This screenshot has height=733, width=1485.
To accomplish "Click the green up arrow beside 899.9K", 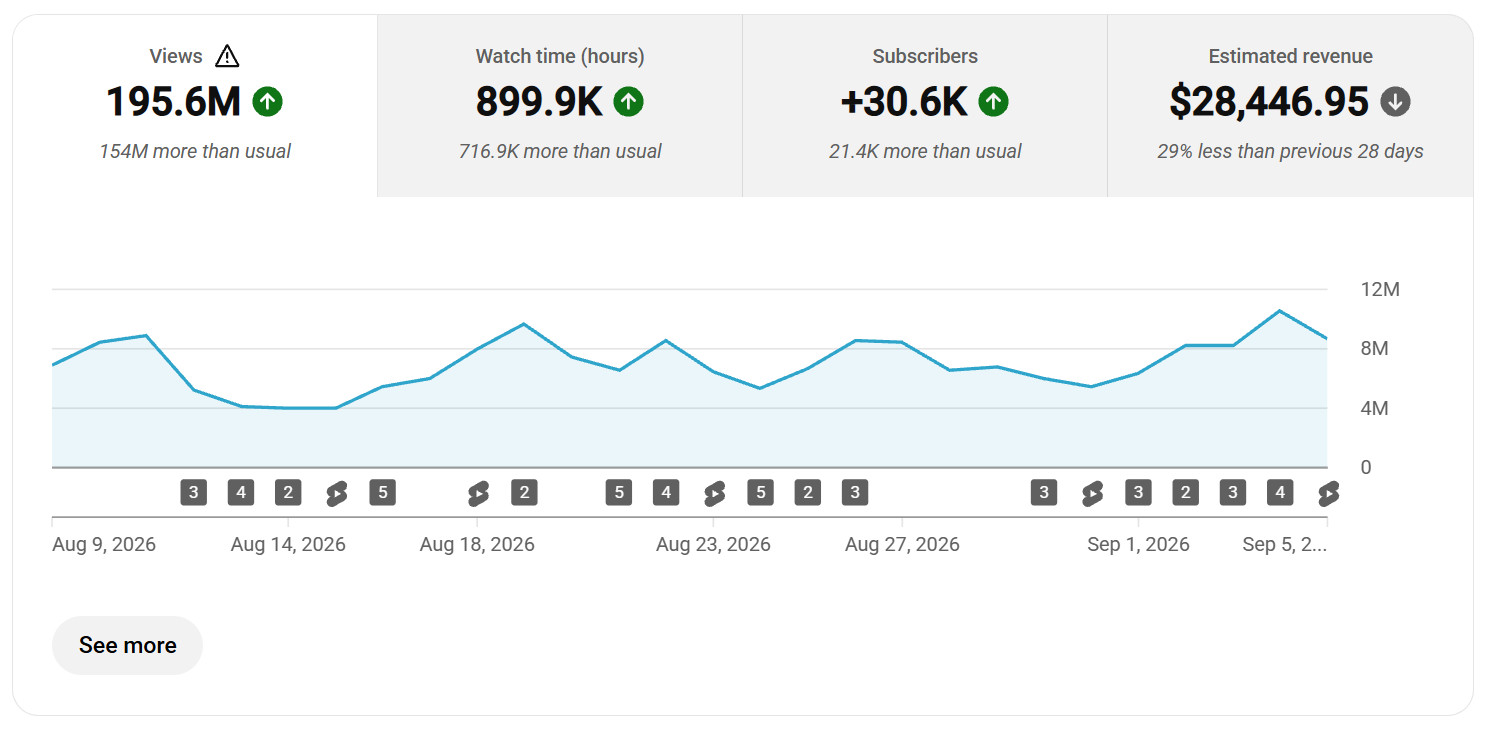I will [x=628, y=101].
